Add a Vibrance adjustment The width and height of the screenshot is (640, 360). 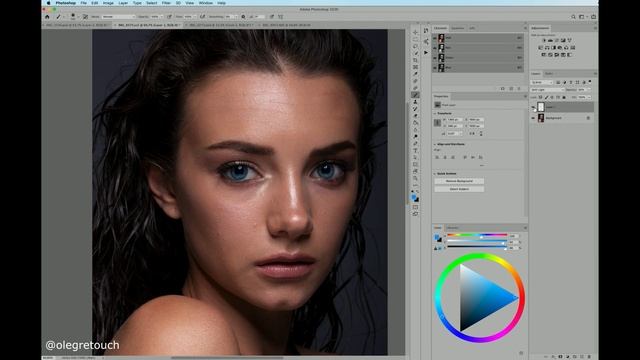569,40
